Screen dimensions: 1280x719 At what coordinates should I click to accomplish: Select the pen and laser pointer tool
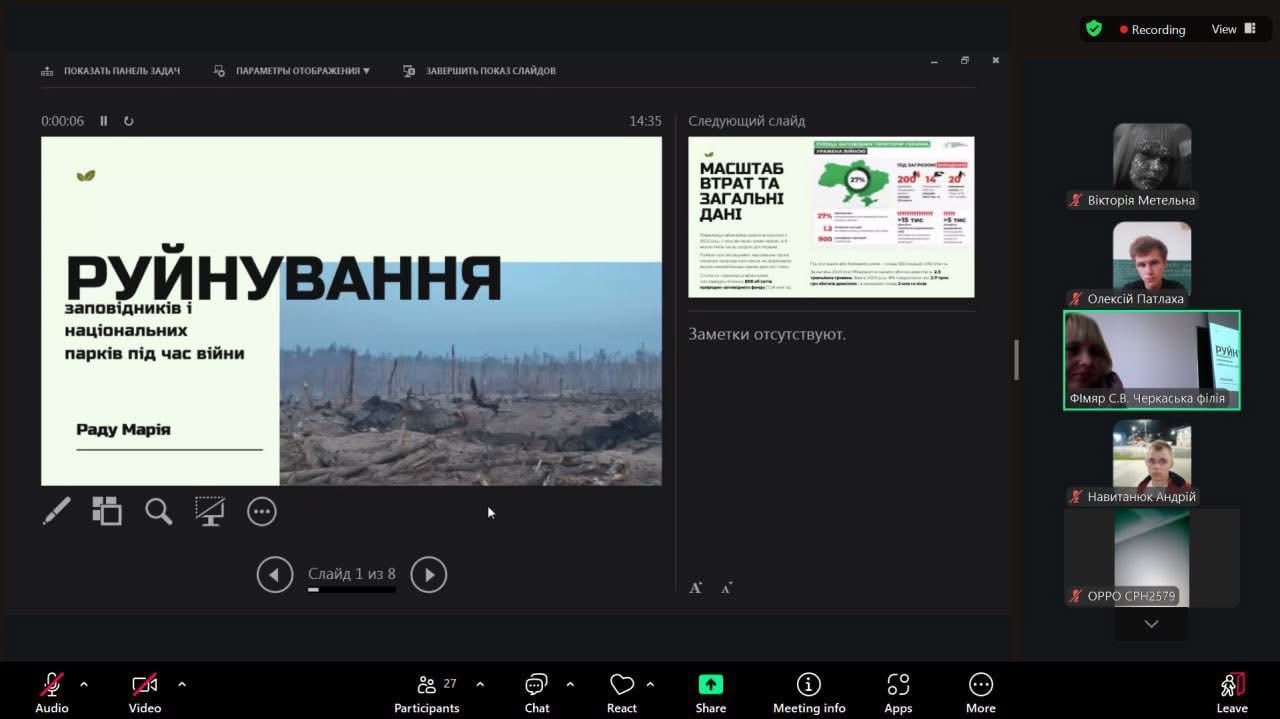(x=56, y=511)
